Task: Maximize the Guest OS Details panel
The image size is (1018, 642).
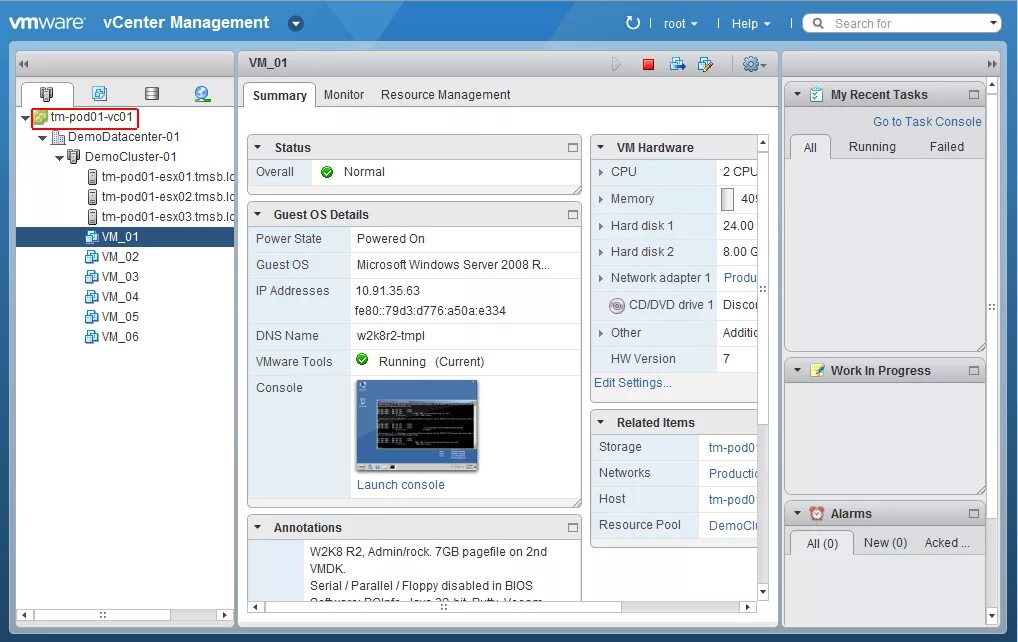Action: coord(573,214)
